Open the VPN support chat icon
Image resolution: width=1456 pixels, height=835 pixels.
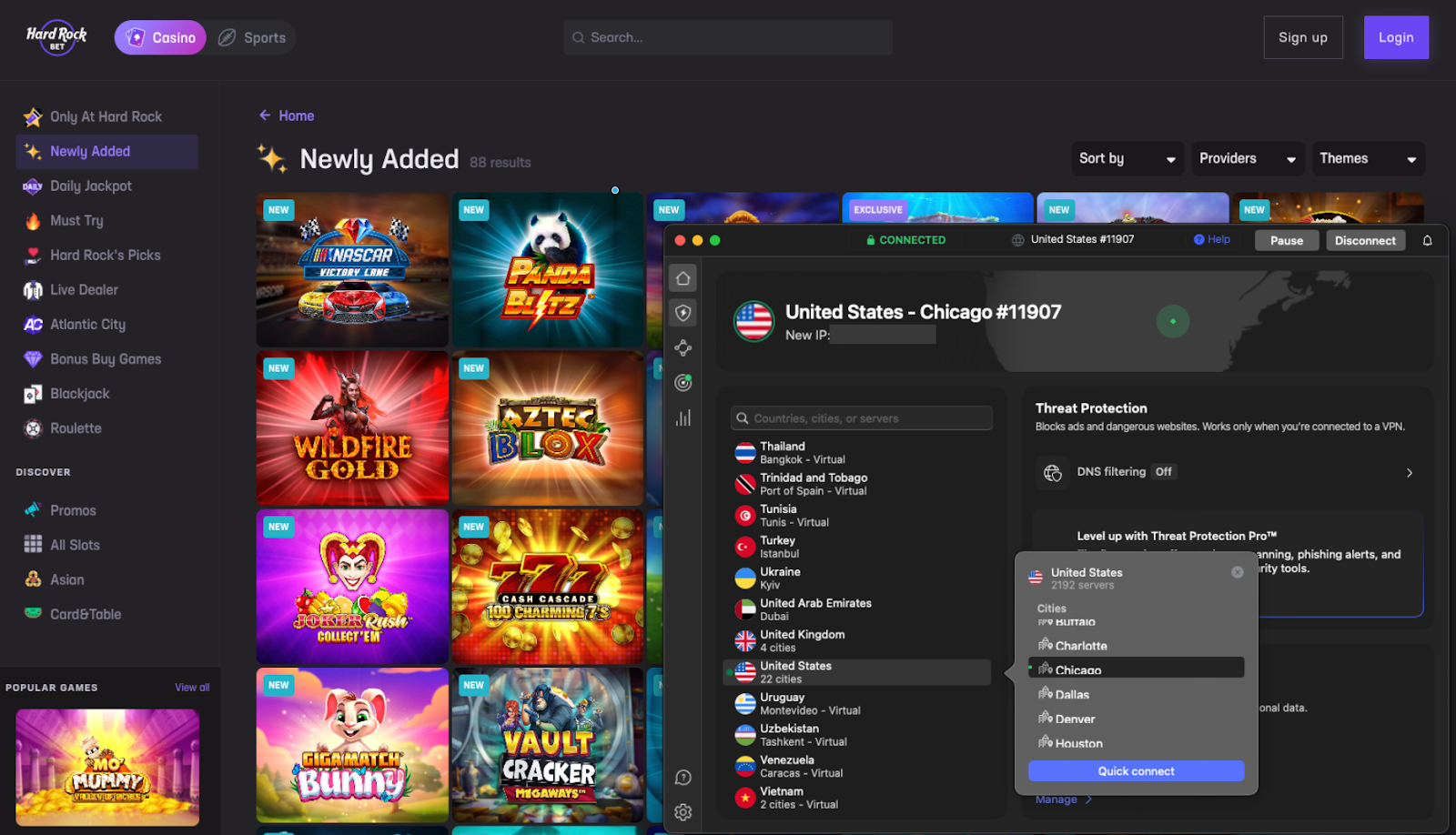(683, 778)
